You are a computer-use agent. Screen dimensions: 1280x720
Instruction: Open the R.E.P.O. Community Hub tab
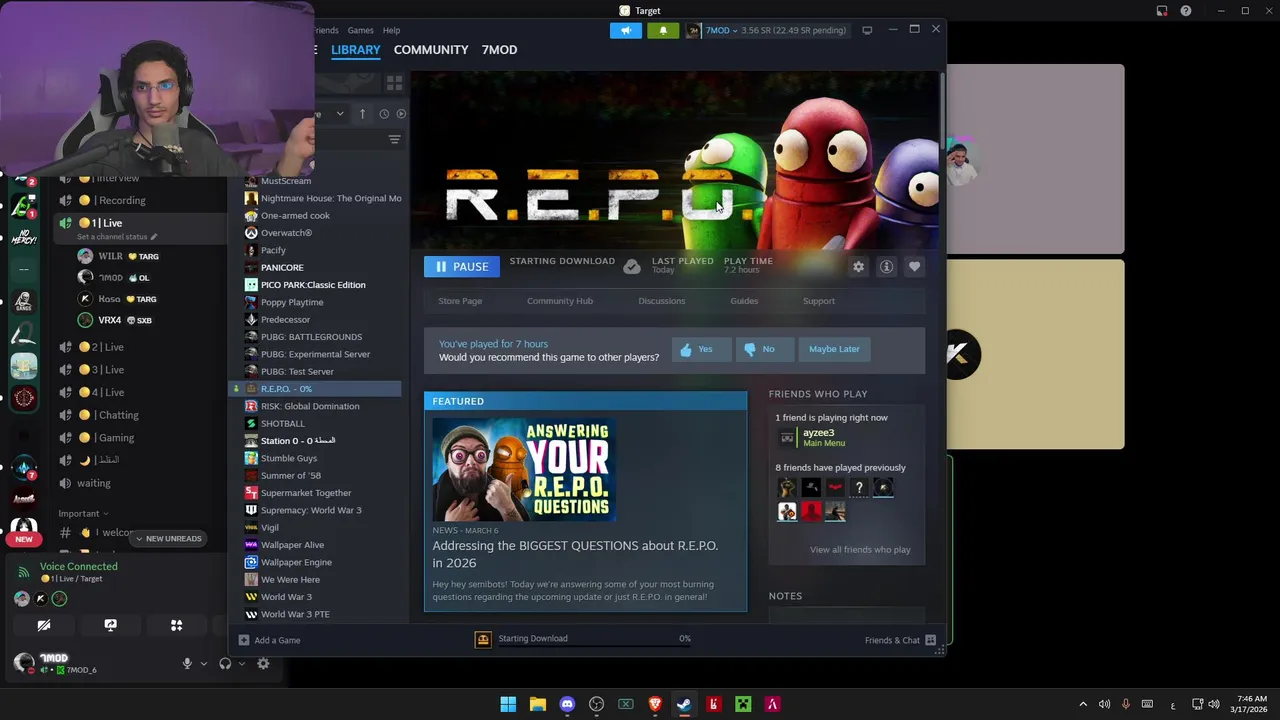tap(560, 301)
